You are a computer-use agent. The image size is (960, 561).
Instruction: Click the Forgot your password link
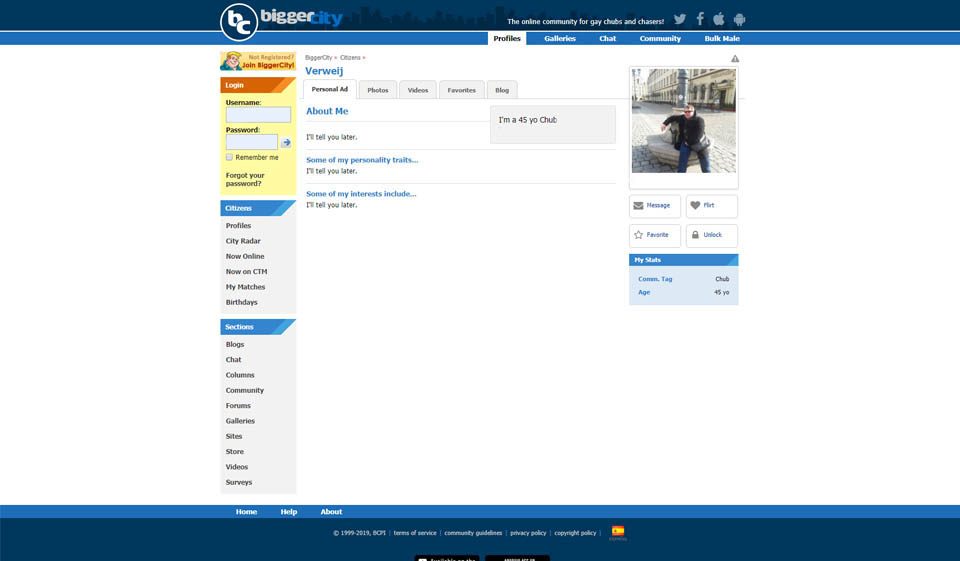[x=245, y=179]
